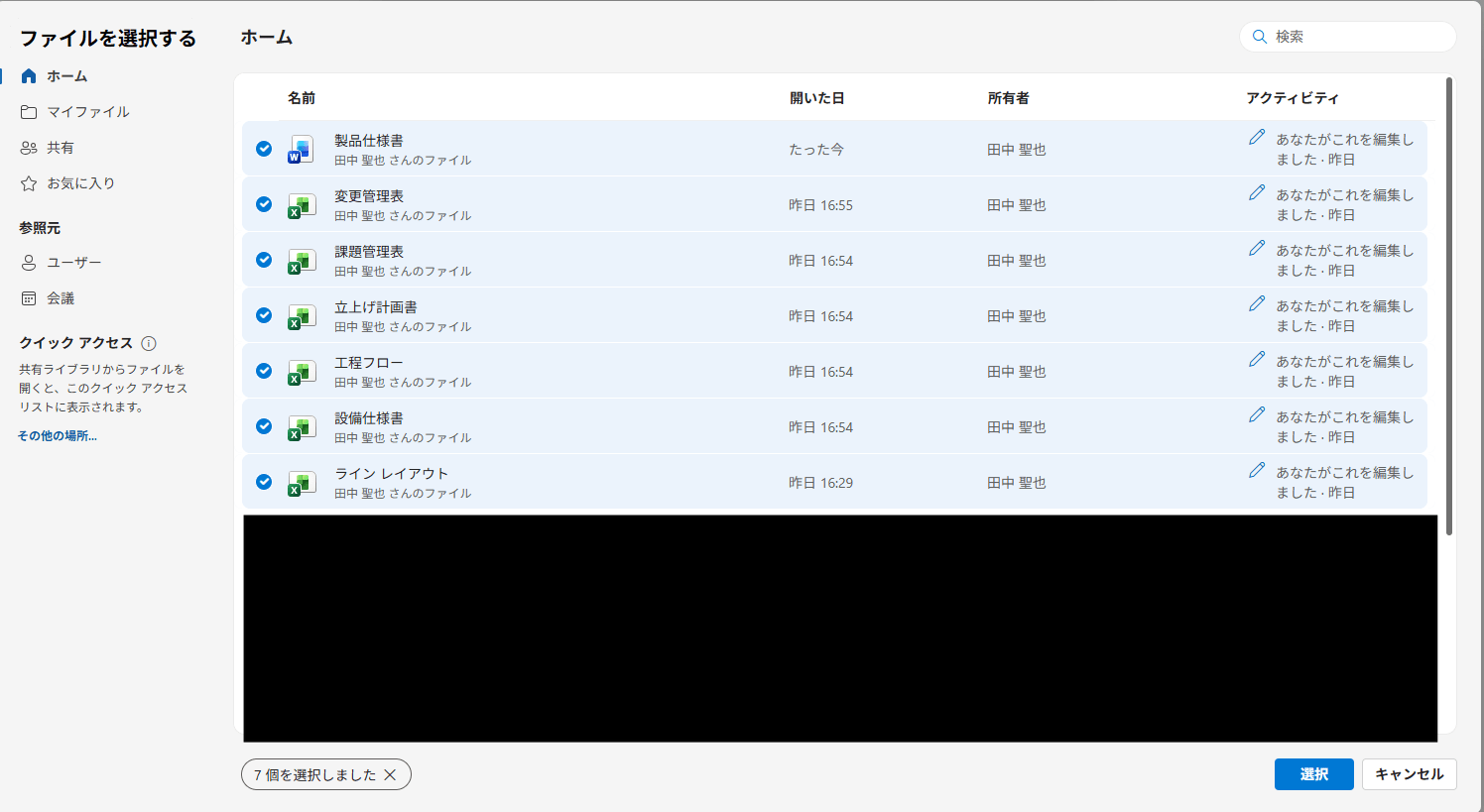Go to ホーム in the sidebar
The height and width of the screenshot is (812, 1484).
coord(67,76)
